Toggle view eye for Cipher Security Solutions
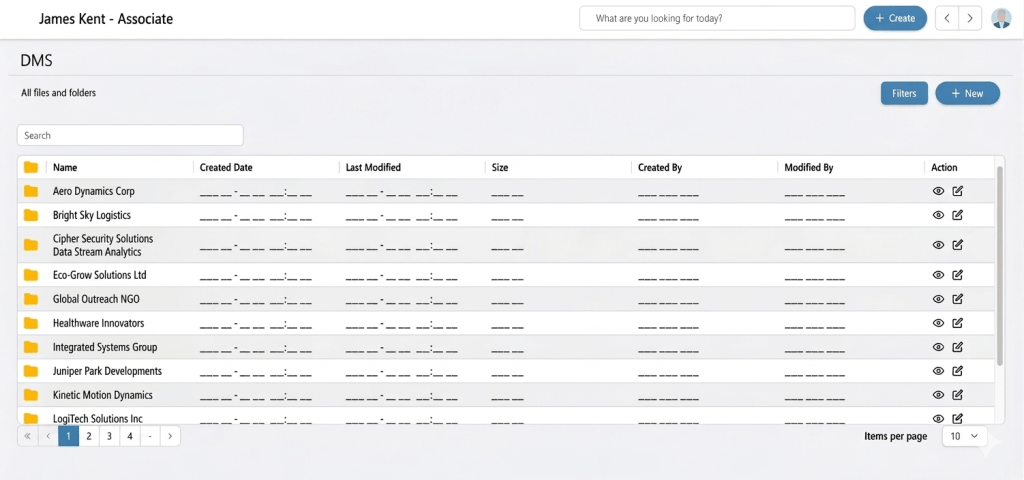This screenshot has height=480, width=1024. click(938, 245)
